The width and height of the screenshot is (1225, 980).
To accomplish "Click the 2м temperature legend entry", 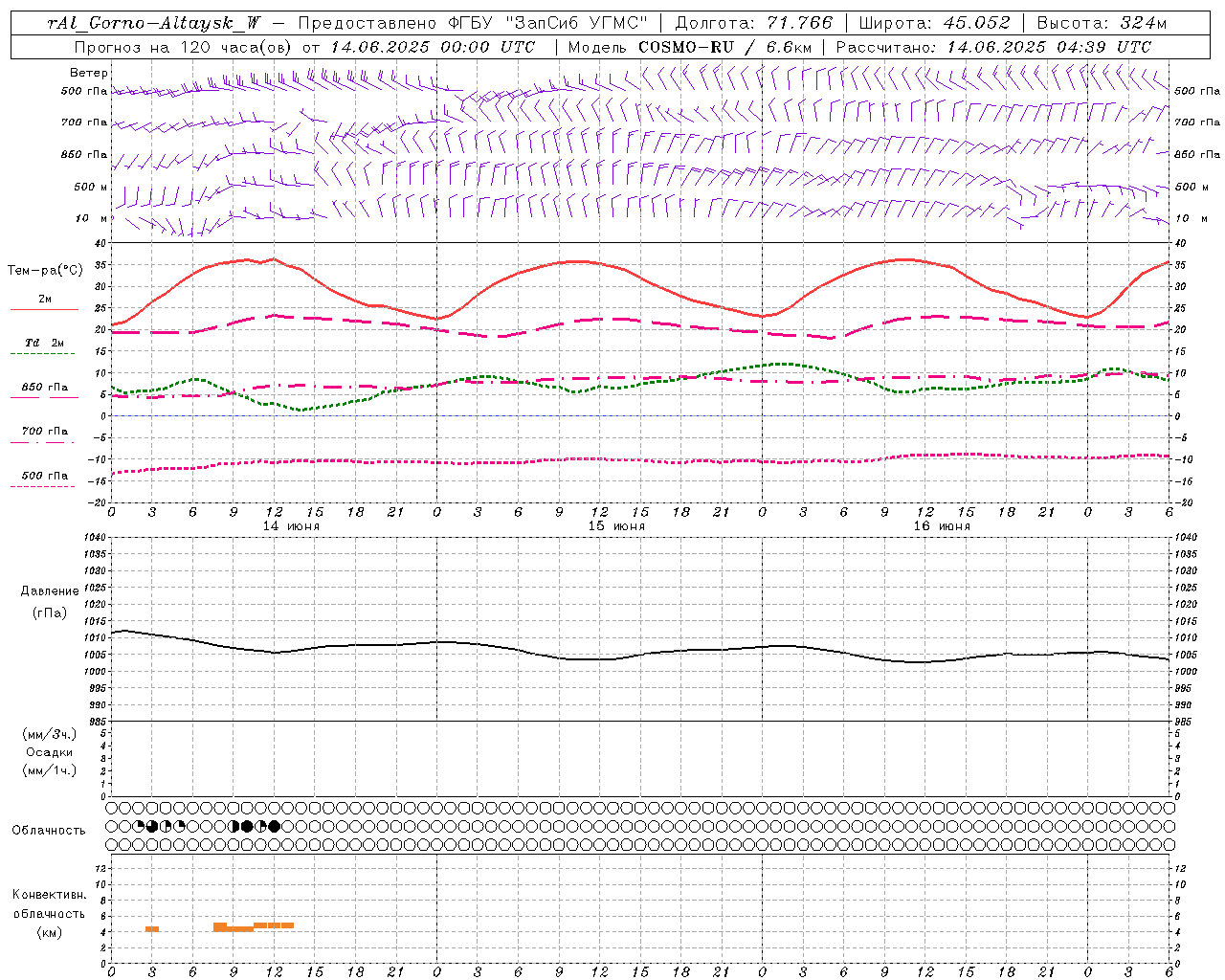I will pos(44,301).
